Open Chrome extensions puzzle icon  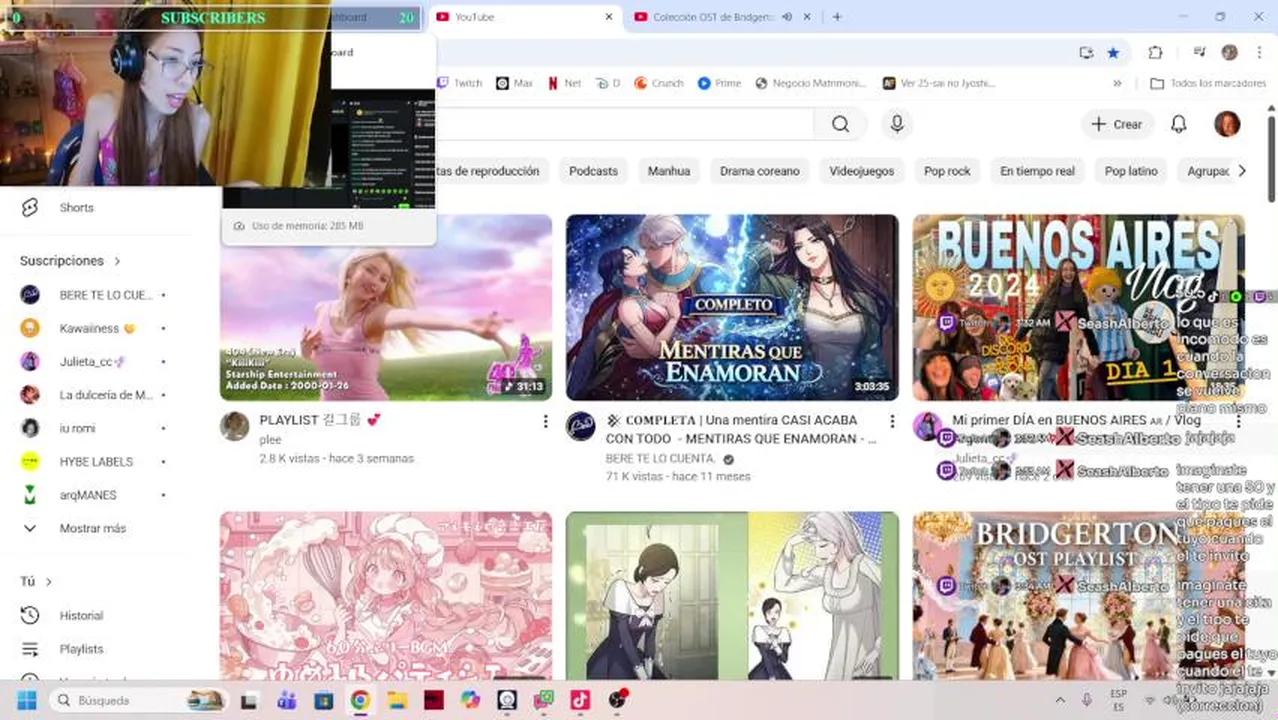1155,53
